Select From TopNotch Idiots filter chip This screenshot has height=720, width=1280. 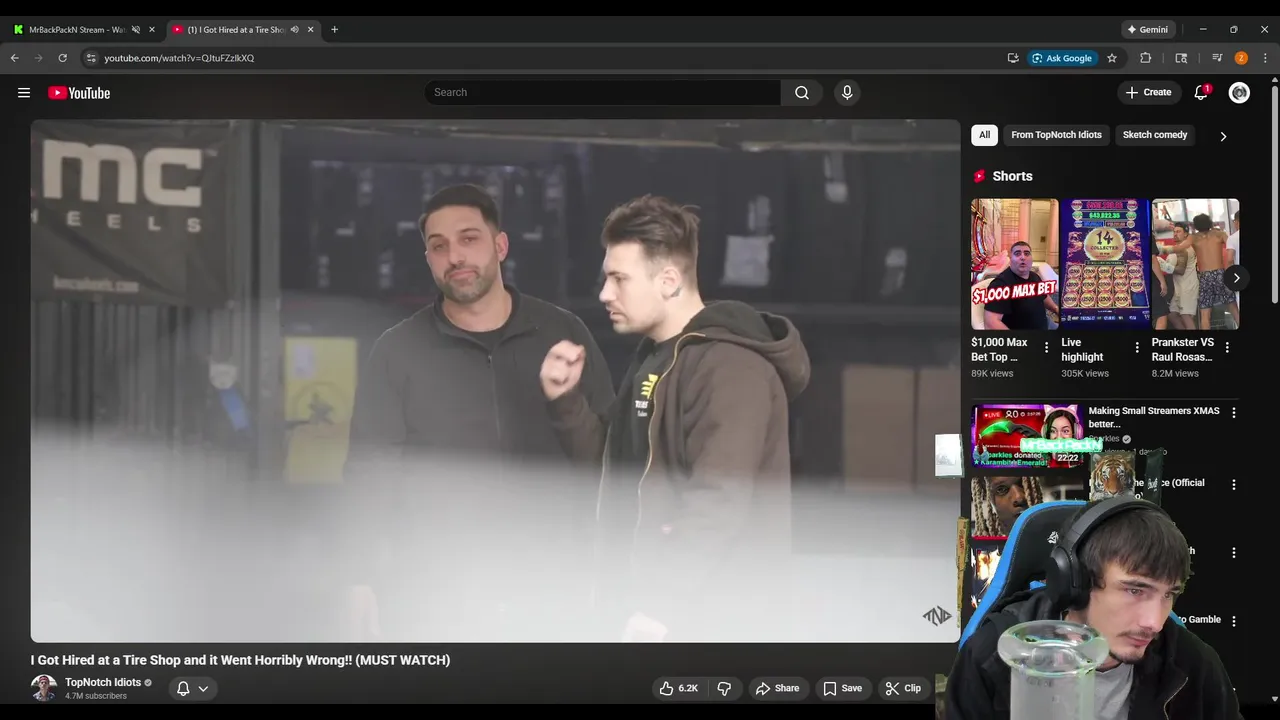(x=1056, y=135)
